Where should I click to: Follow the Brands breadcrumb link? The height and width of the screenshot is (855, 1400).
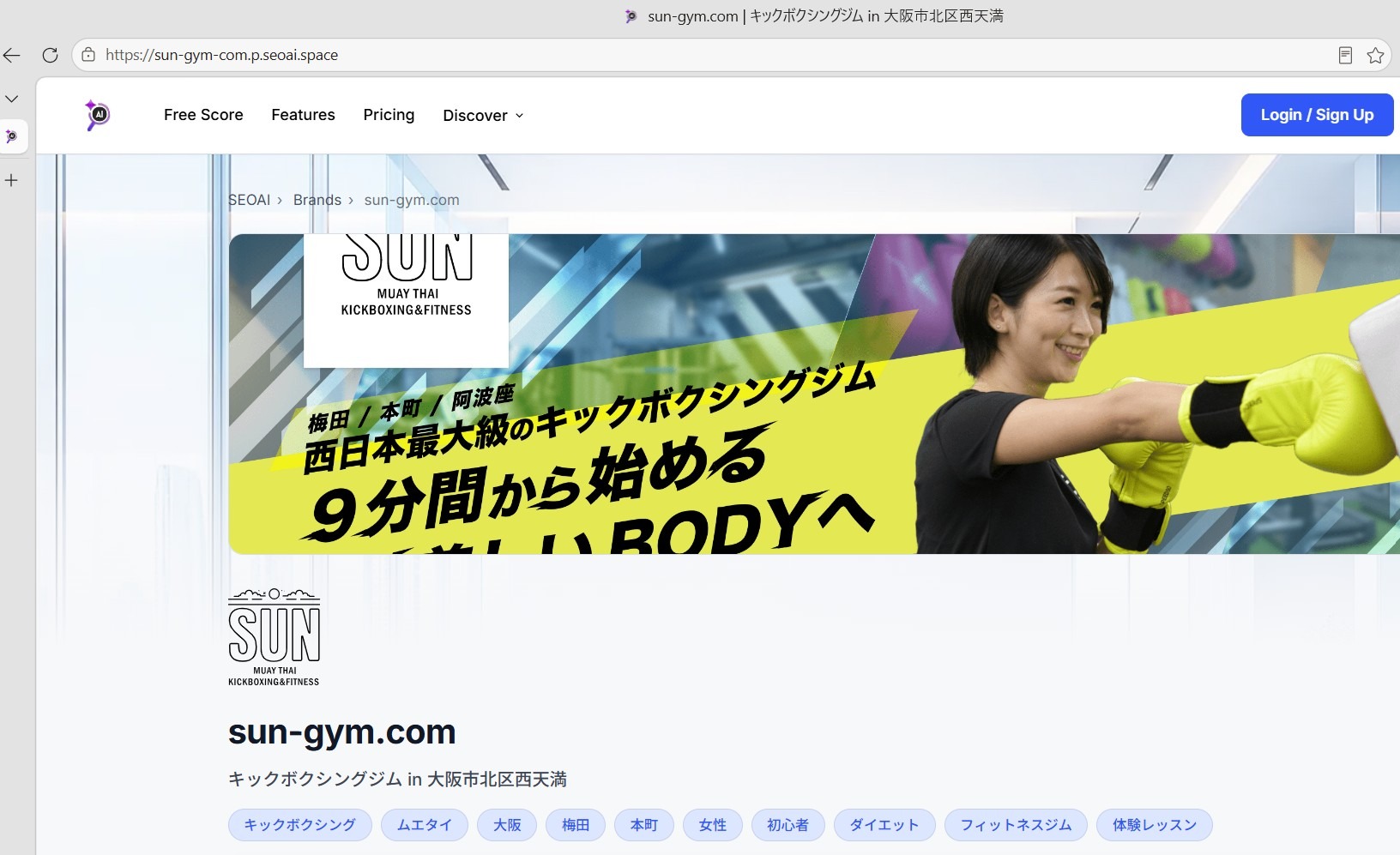tap(317, 200)
